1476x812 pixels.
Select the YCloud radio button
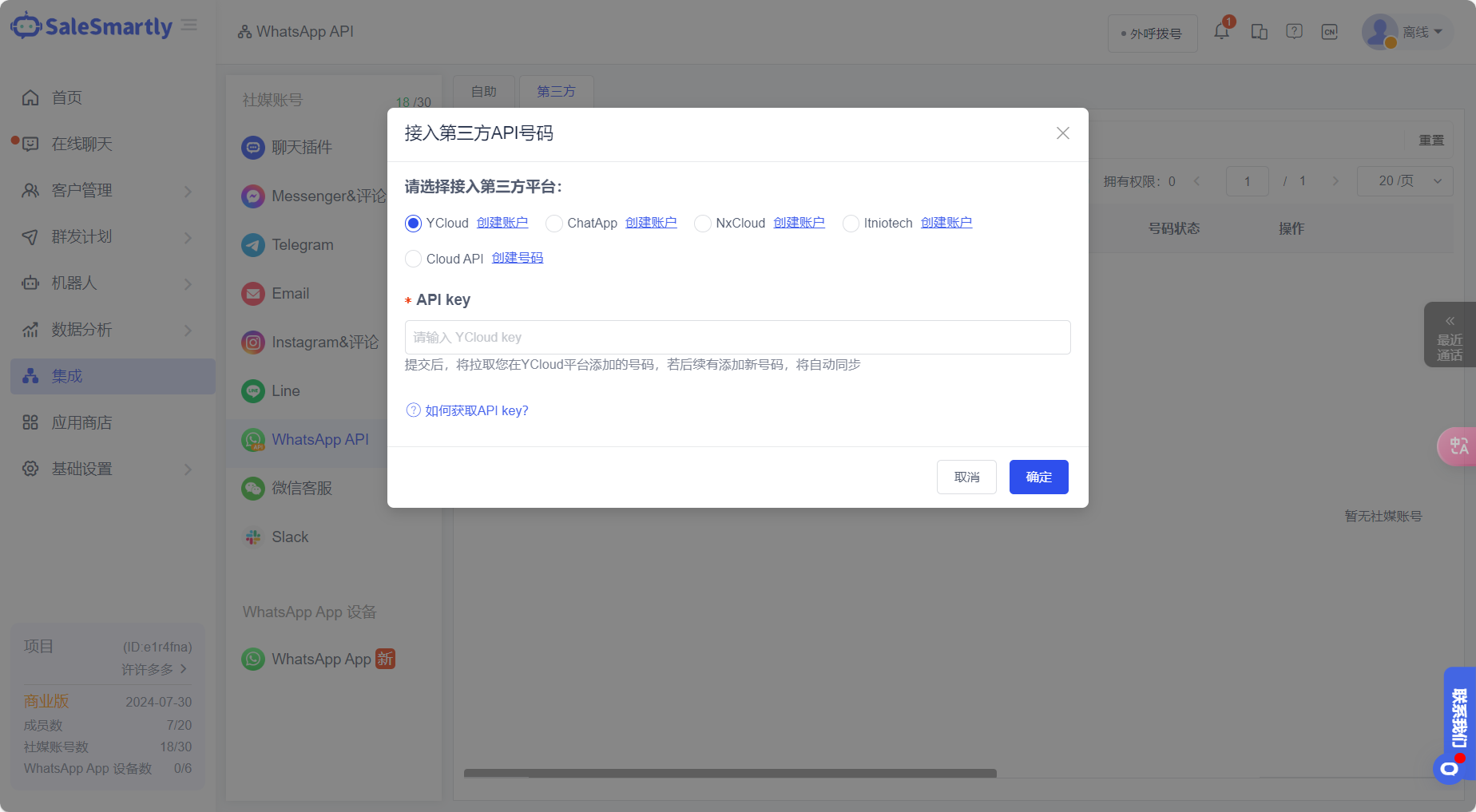413,224
